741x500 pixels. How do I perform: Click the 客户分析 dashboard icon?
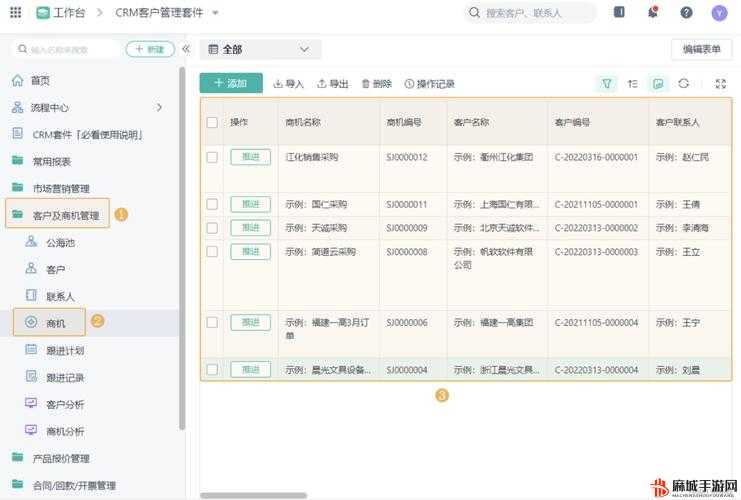(x=31, y=403)
